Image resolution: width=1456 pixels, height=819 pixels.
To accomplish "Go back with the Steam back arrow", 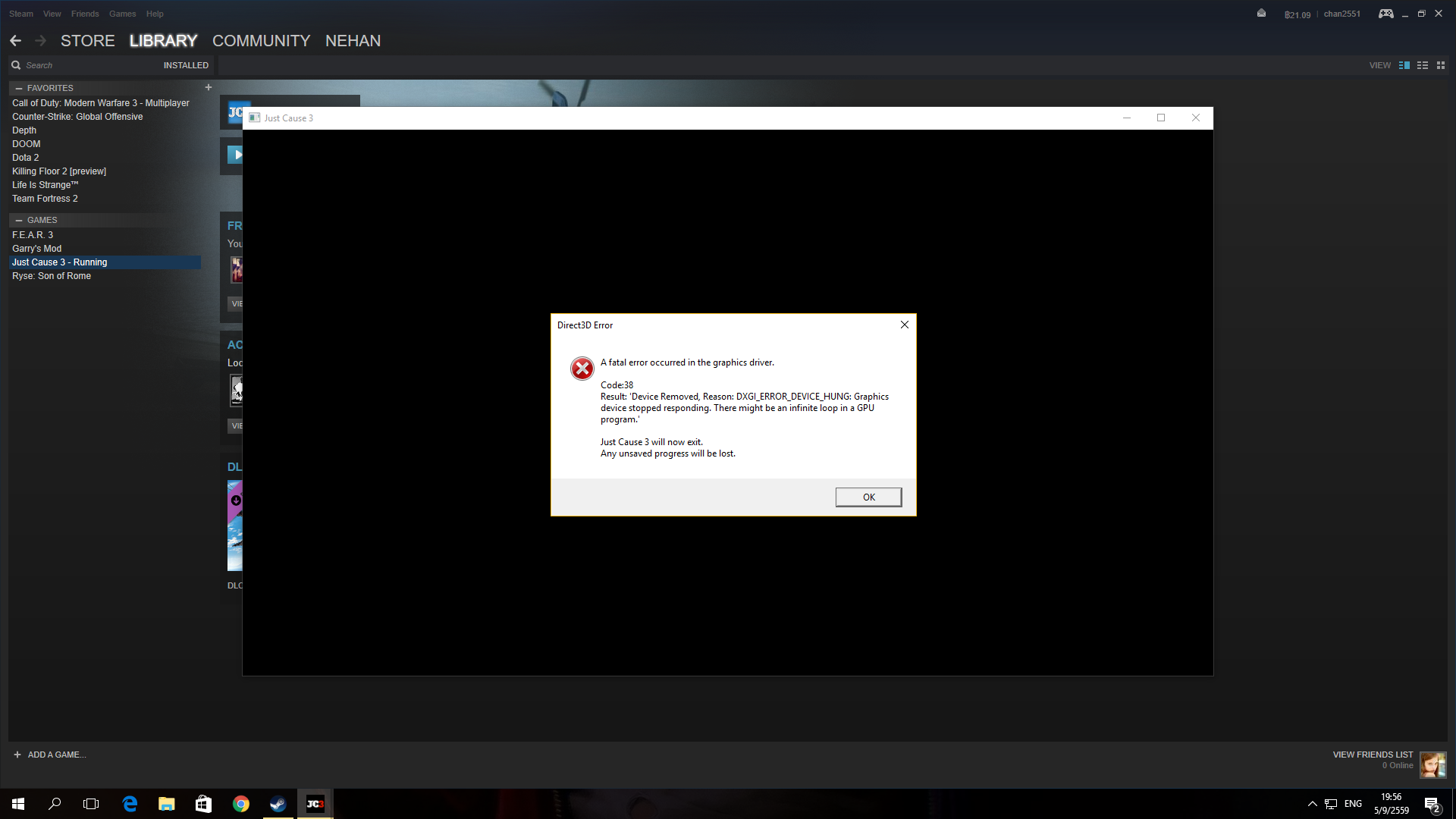I will point(16,41).
